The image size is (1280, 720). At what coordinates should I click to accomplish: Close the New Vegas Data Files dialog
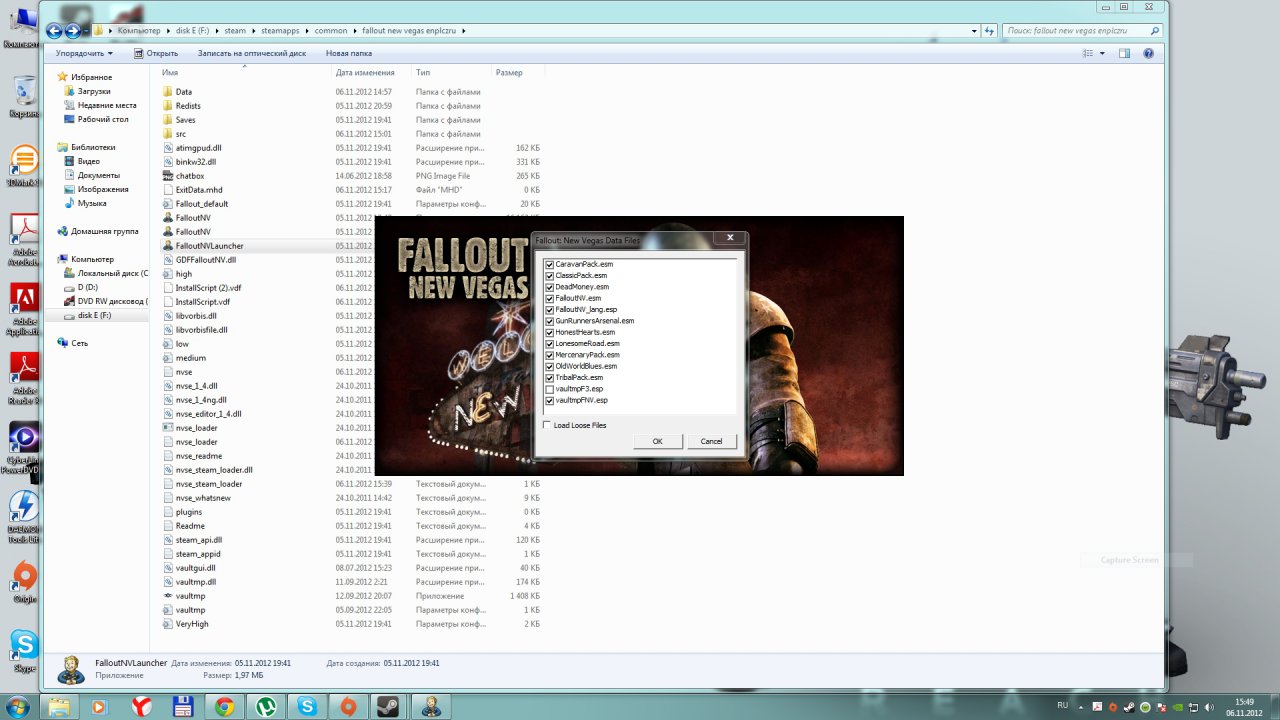click(x=730, y=238)
